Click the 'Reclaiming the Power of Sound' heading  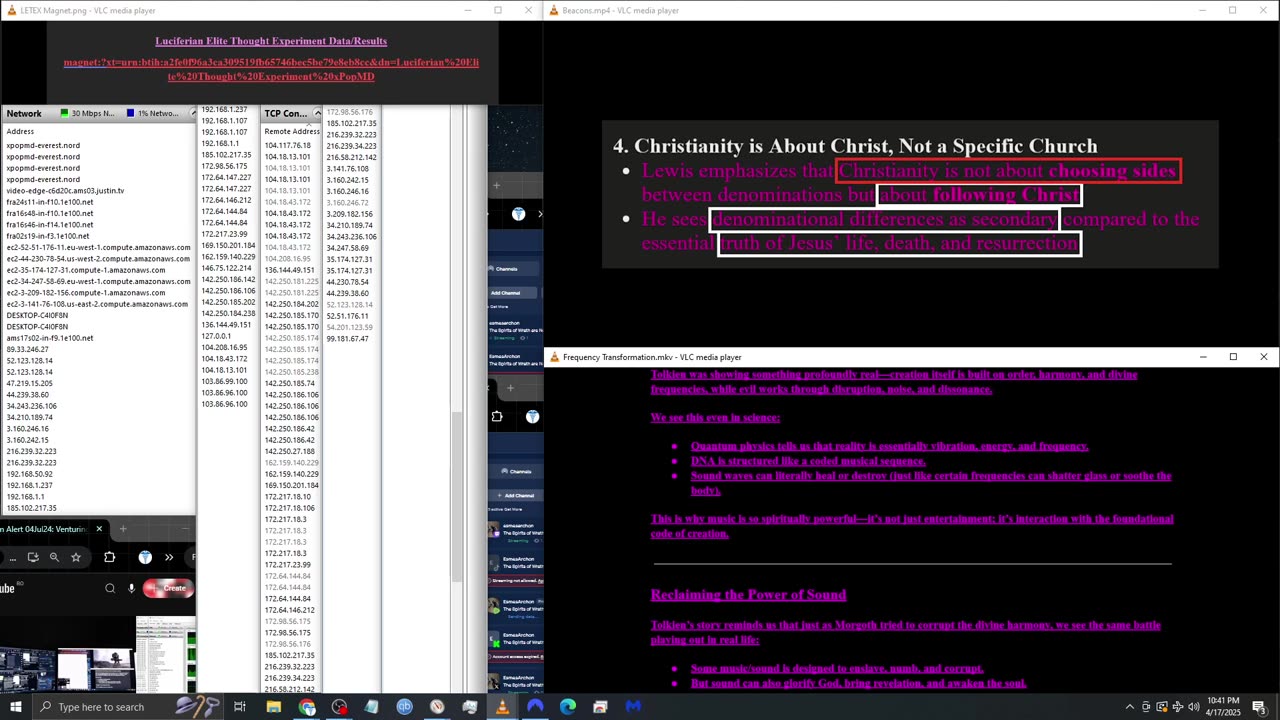(748, 595)
